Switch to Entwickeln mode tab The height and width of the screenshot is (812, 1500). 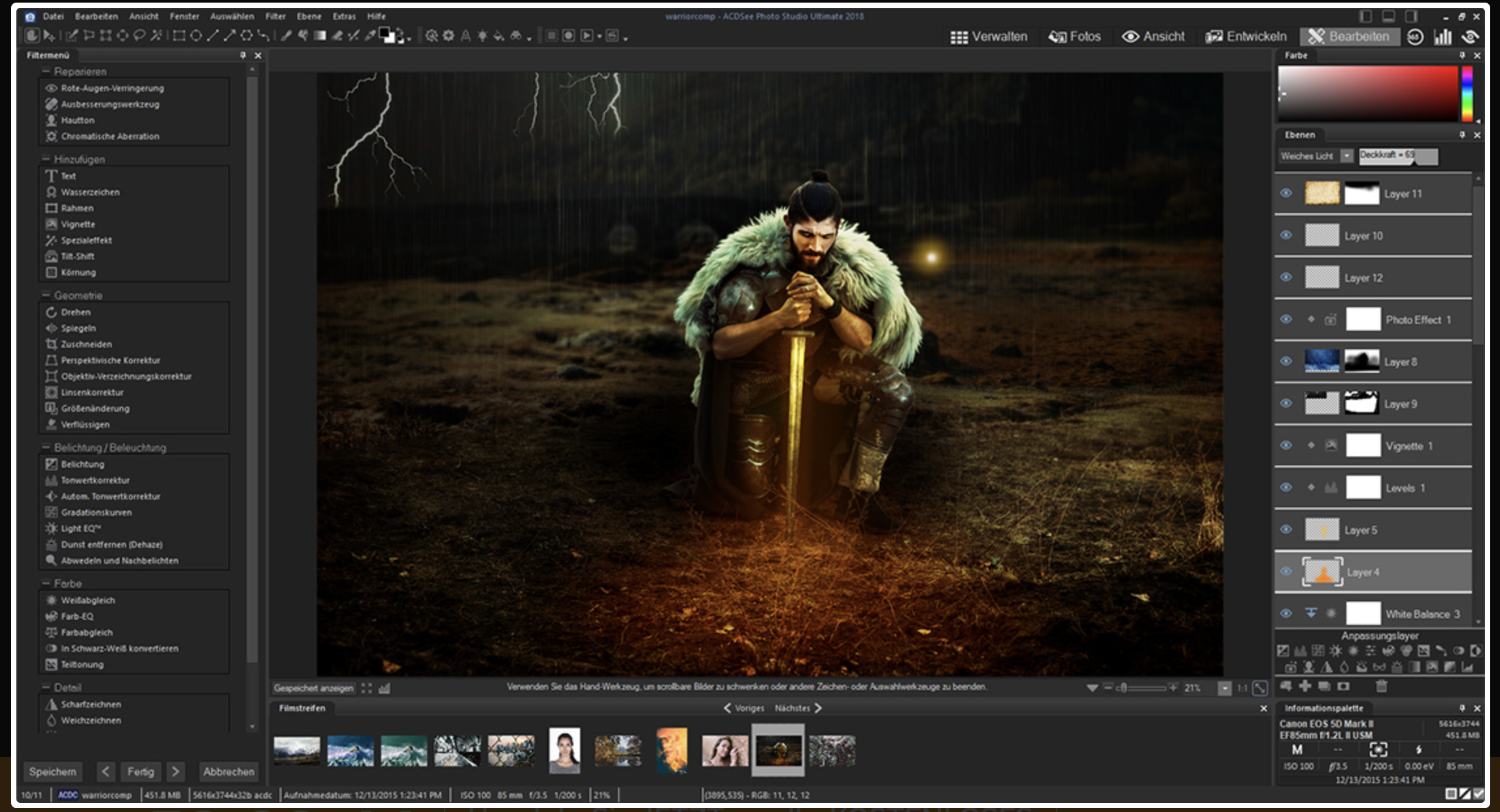[1246, 37]
